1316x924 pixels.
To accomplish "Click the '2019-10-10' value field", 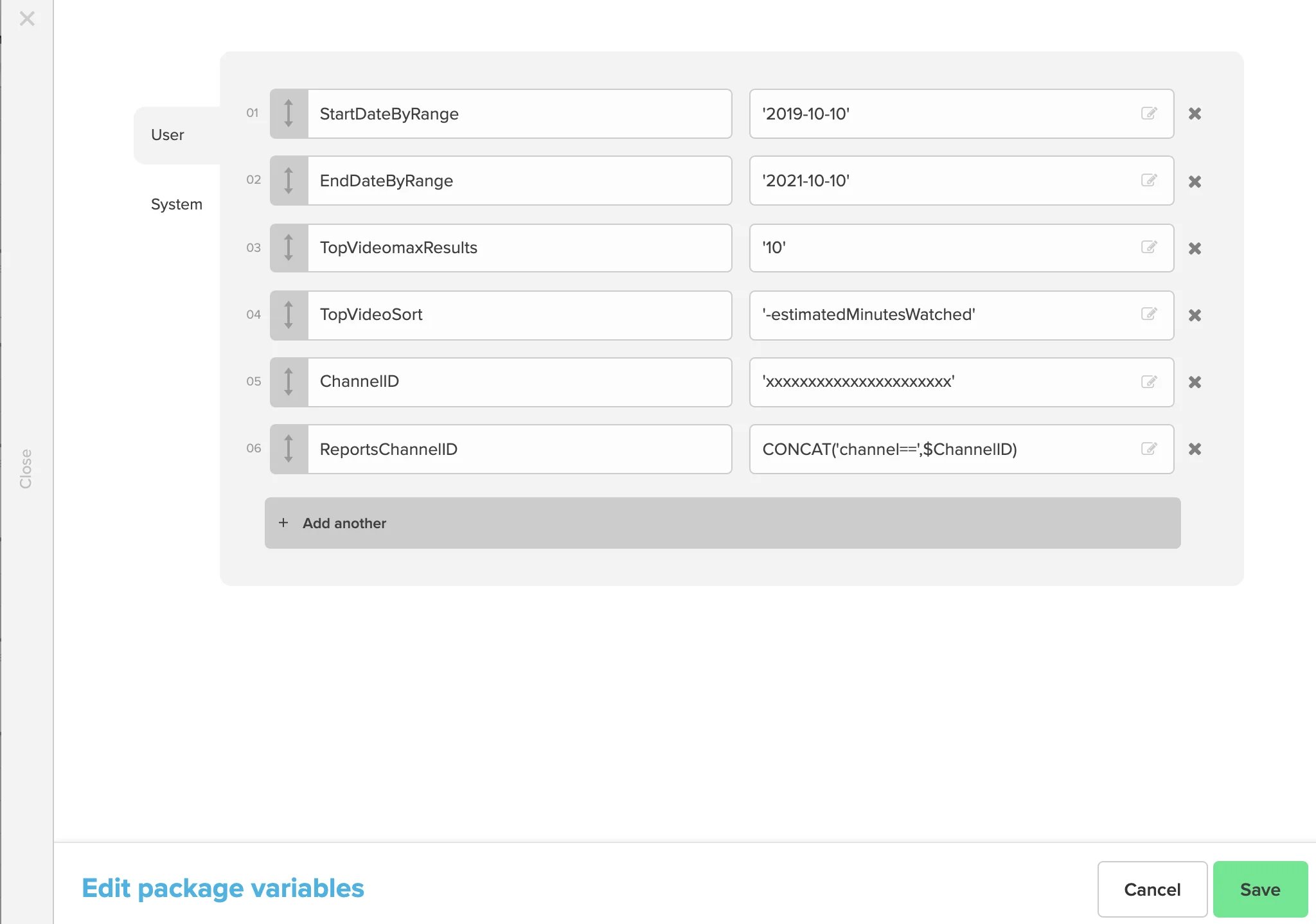I will (x=961, y=114).
